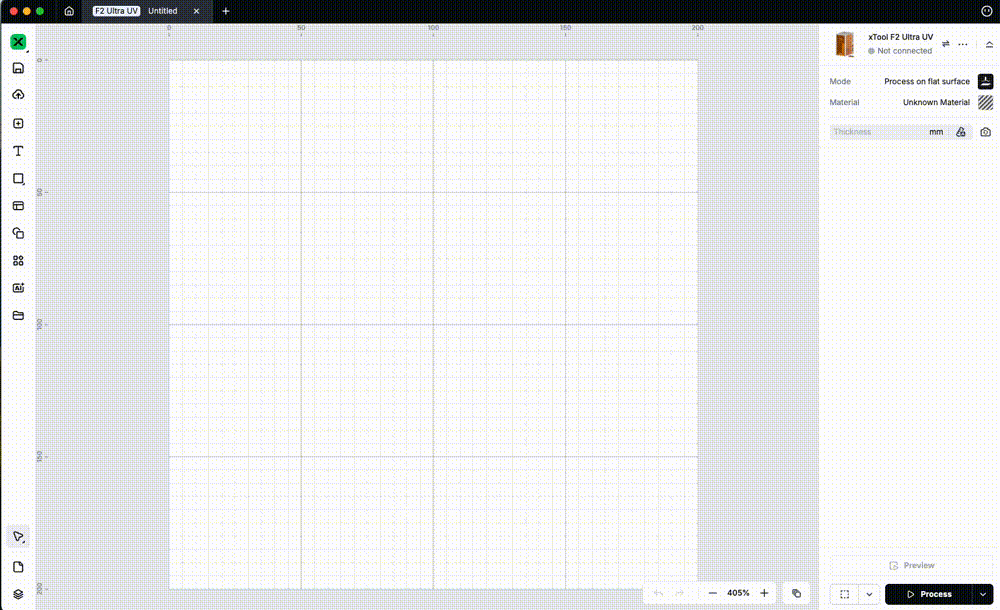Click the Thickness input field

point(876,132)
